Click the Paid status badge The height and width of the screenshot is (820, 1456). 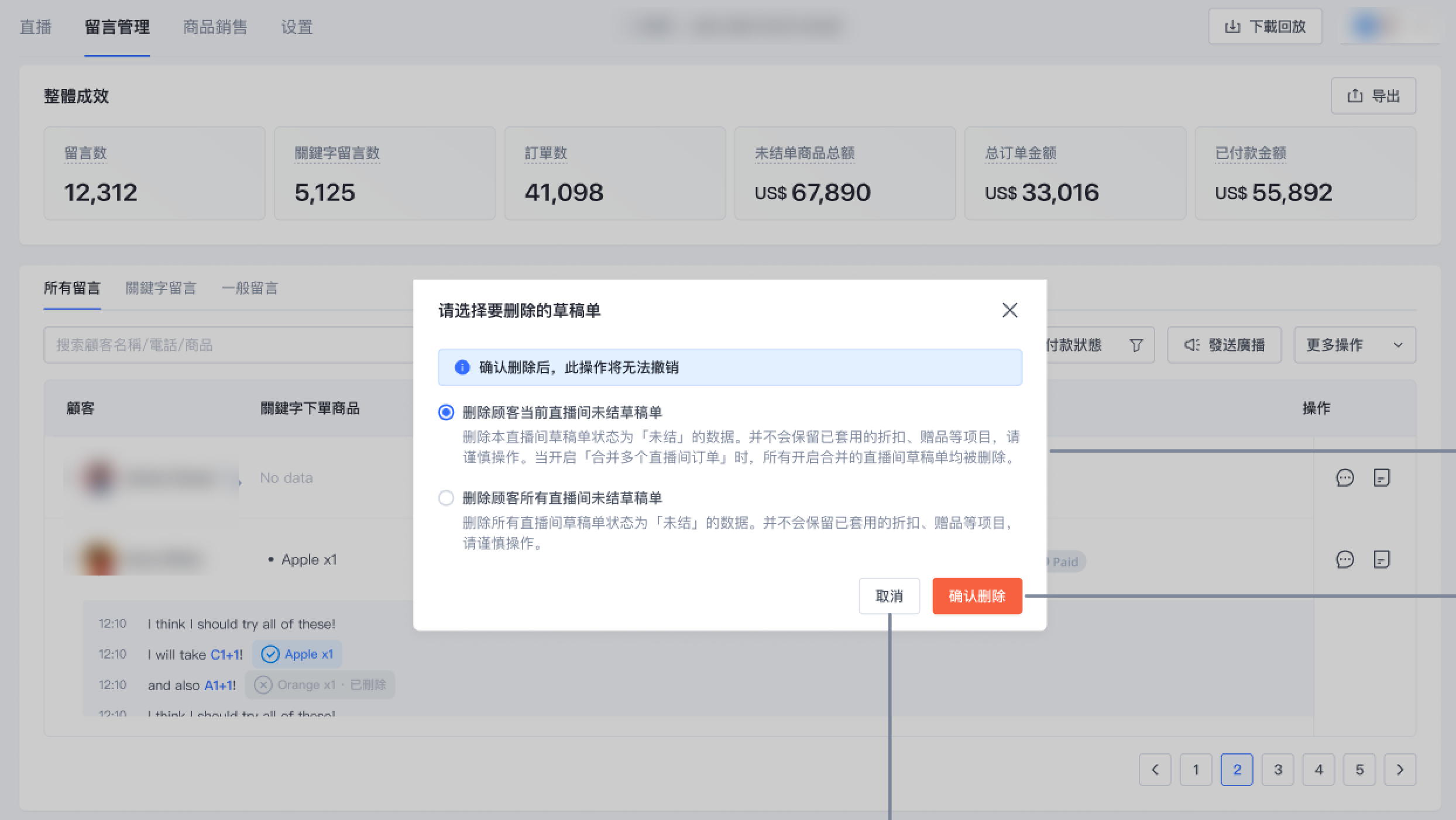point(1066,561)
